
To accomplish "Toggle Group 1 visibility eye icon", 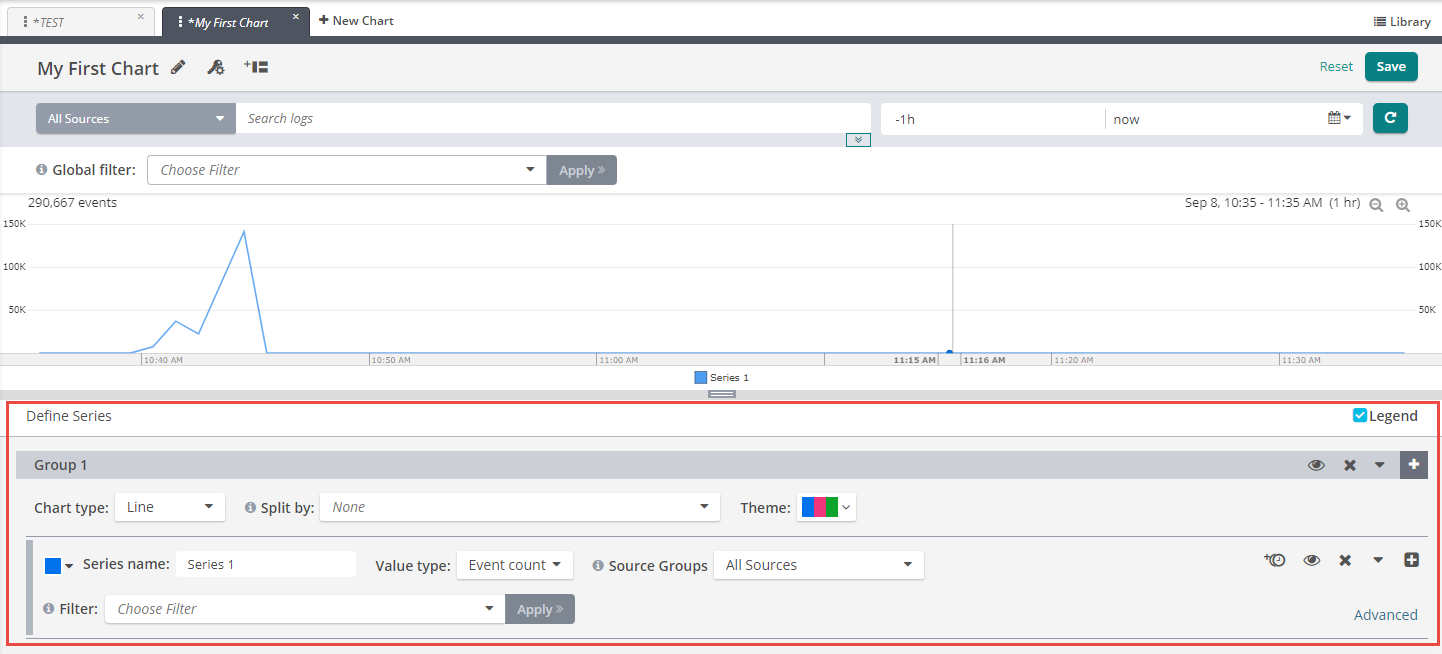I will [x=1316, y=465].
